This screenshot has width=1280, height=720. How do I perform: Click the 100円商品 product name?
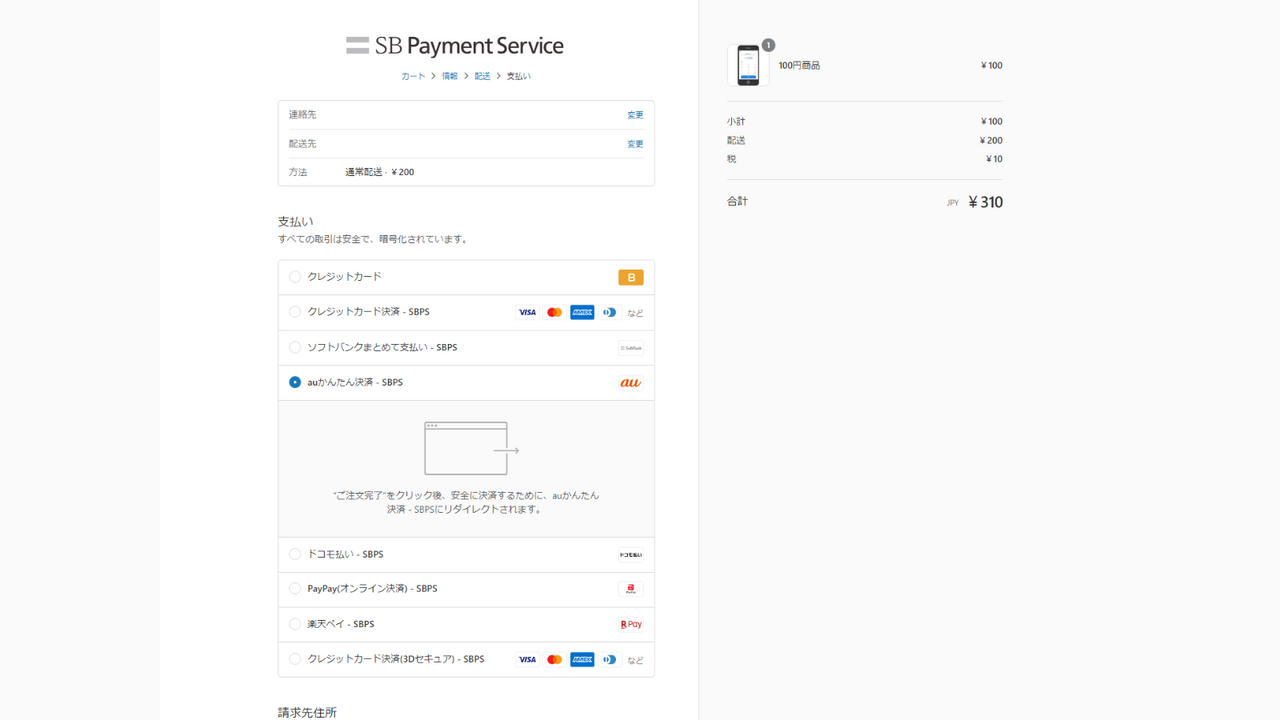(799, 66)
